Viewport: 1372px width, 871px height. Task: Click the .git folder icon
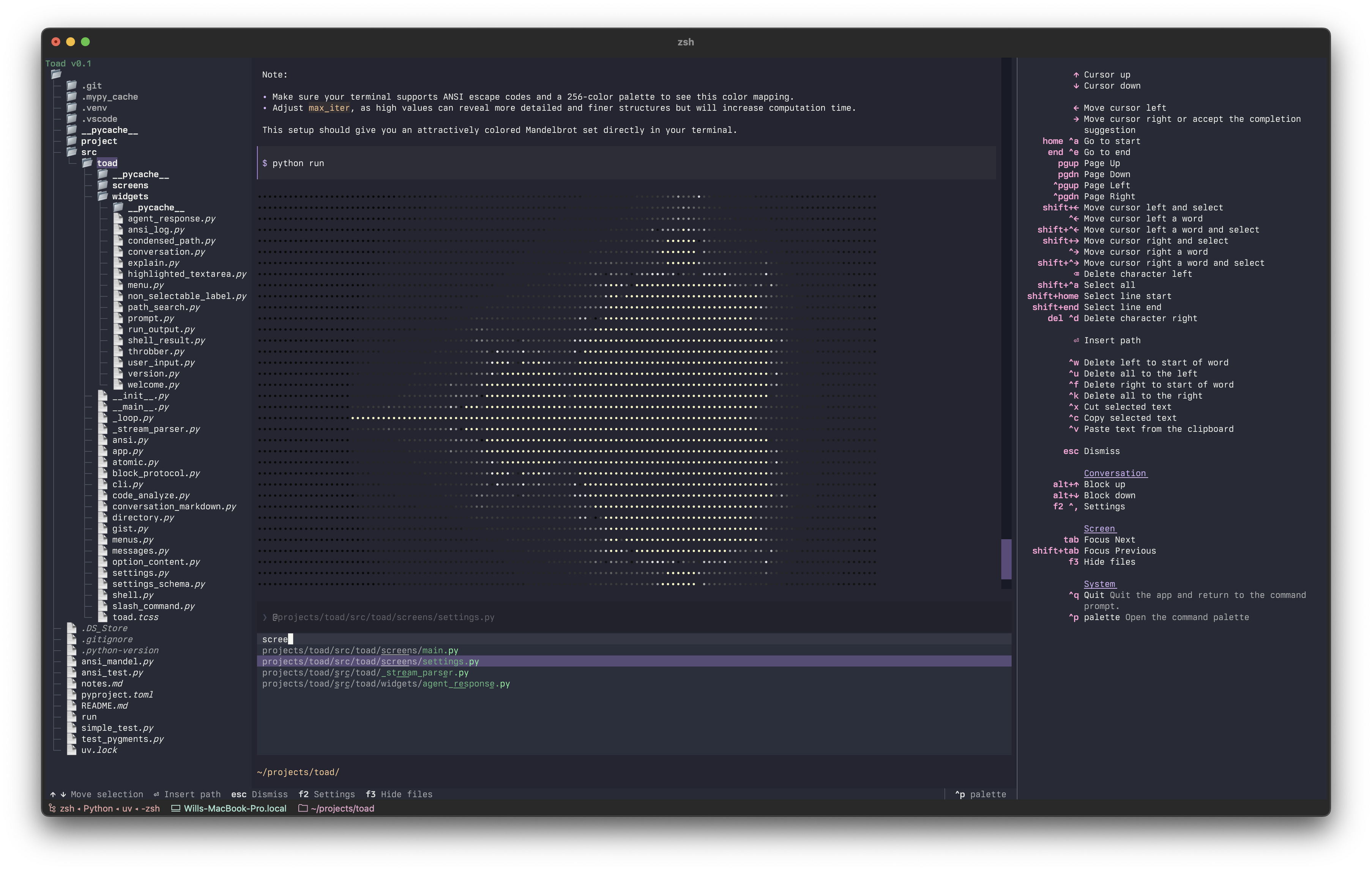point(72,85)
